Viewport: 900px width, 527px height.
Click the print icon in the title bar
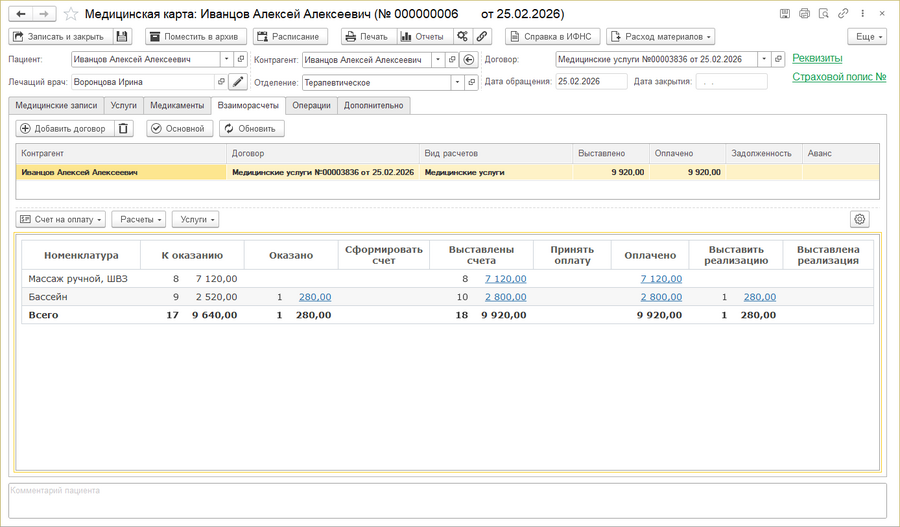click(804, 15)
